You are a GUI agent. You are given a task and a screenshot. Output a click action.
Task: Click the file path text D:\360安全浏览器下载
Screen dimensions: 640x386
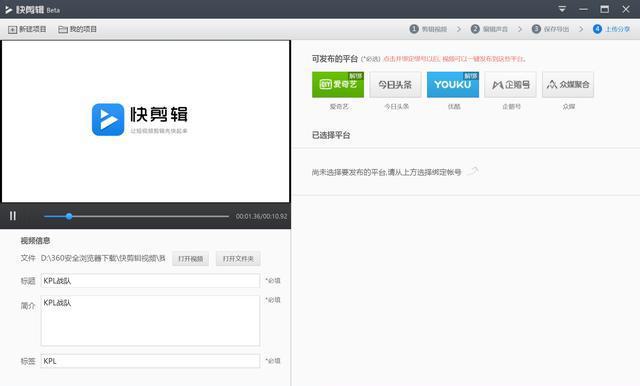point(103,258)
